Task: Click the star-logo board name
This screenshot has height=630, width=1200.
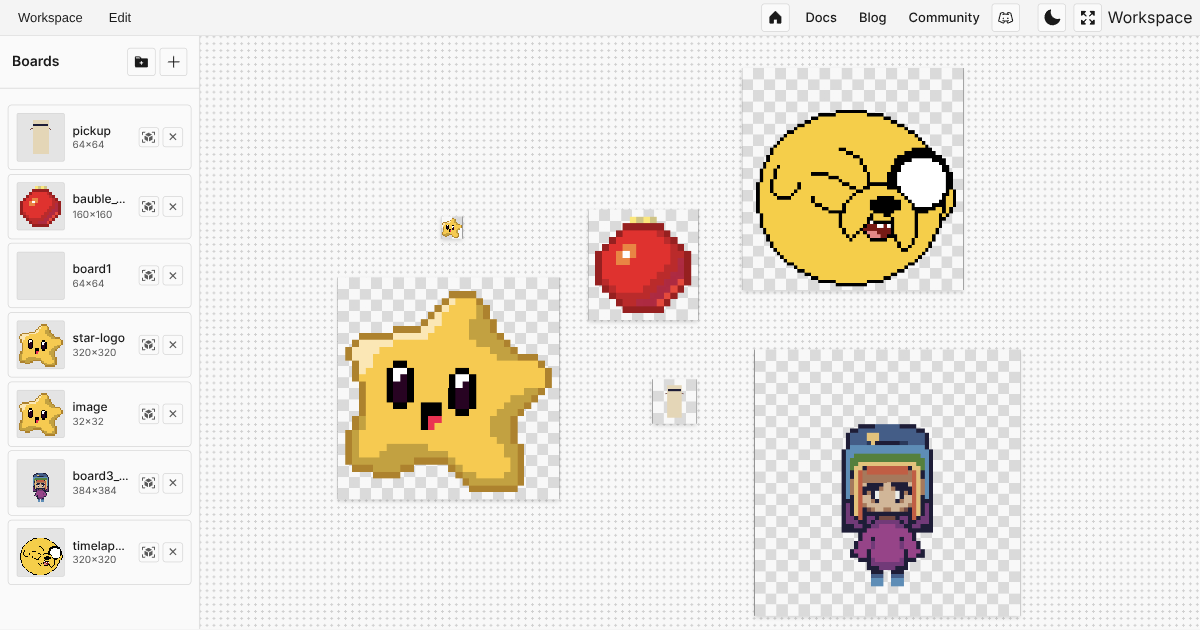Action: pos(99,338)
